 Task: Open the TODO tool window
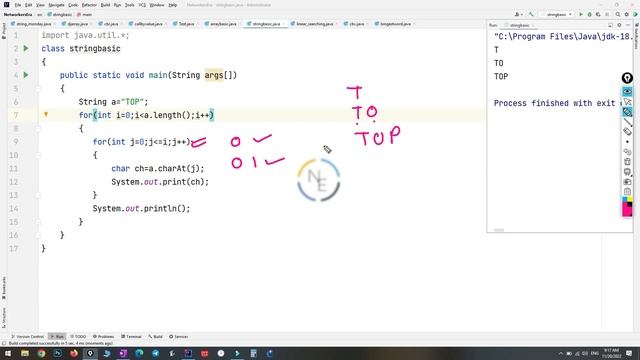(x=78, y=337)
